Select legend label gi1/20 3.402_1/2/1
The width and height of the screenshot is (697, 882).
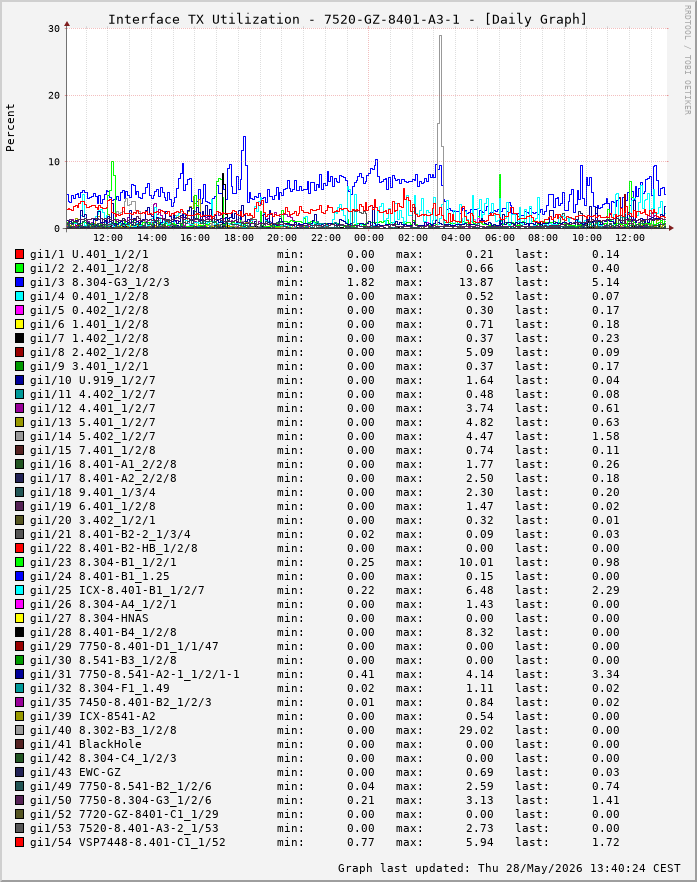(x=93, y=520)
